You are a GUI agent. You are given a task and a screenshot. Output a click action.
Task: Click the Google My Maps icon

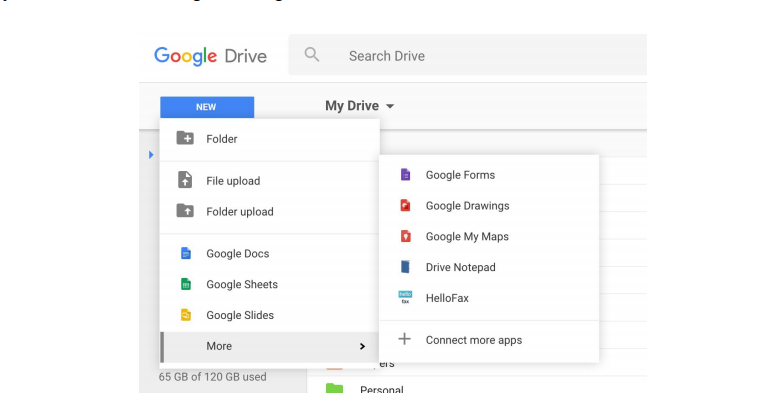coord(405,237)
